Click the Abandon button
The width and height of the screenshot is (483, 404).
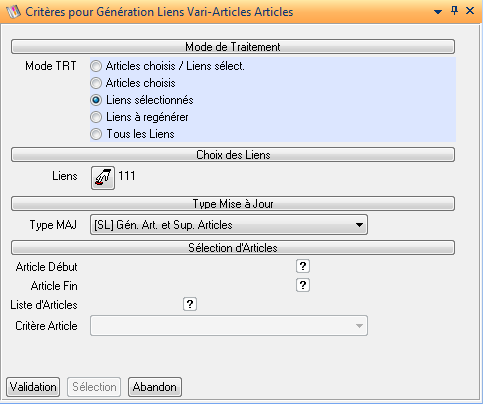coord(155,387)
